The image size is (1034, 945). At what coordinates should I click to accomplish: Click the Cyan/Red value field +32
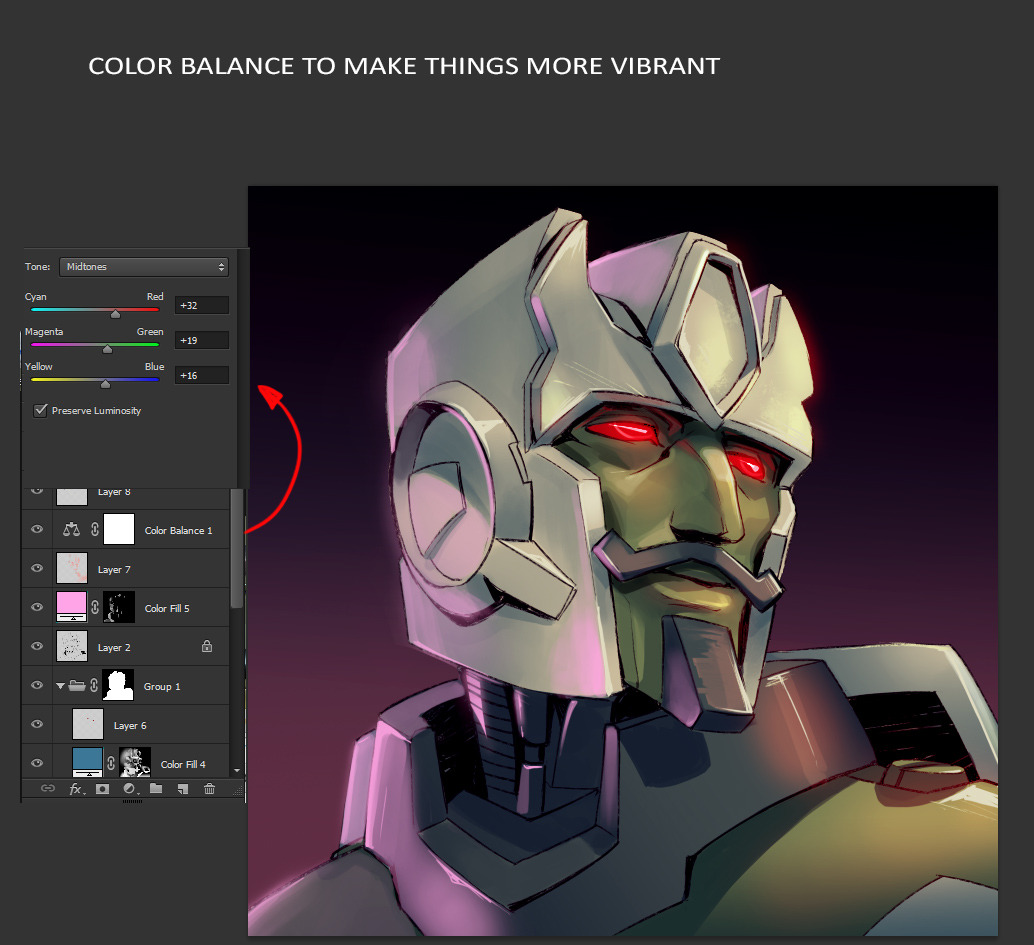(x=202, y=305)
